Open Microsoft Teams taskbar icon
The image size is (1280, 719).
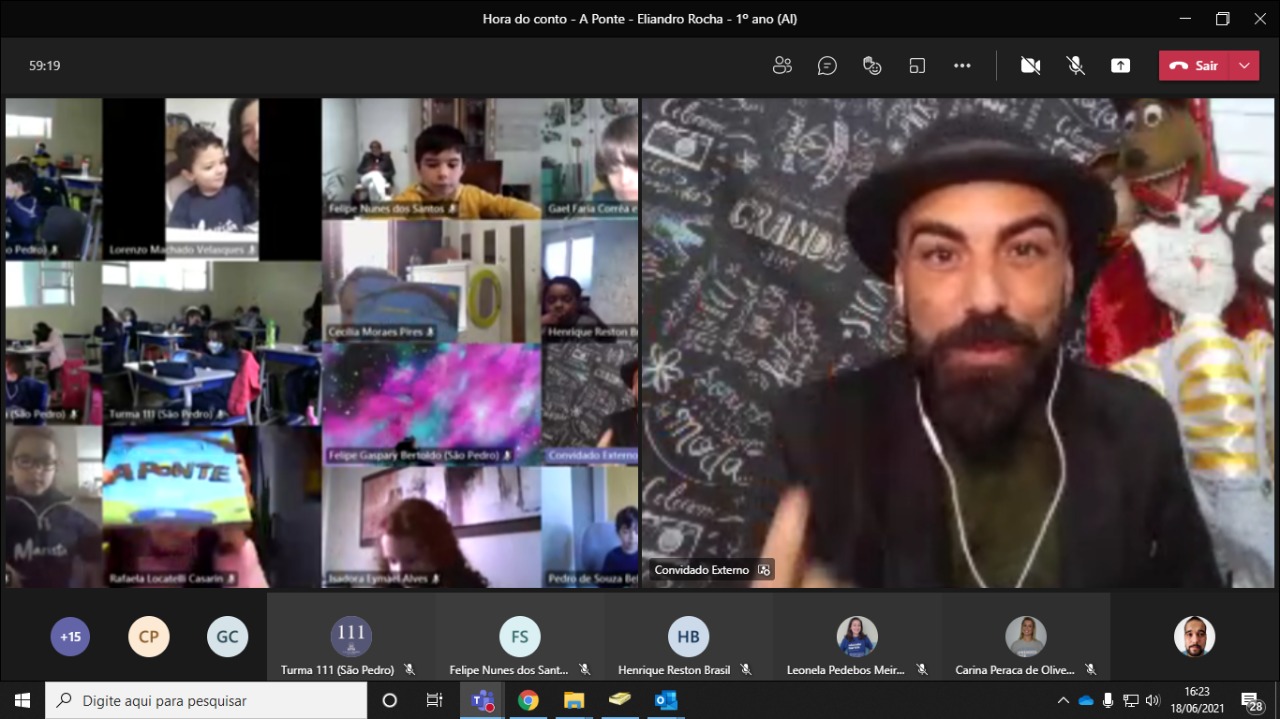[482, 700]
